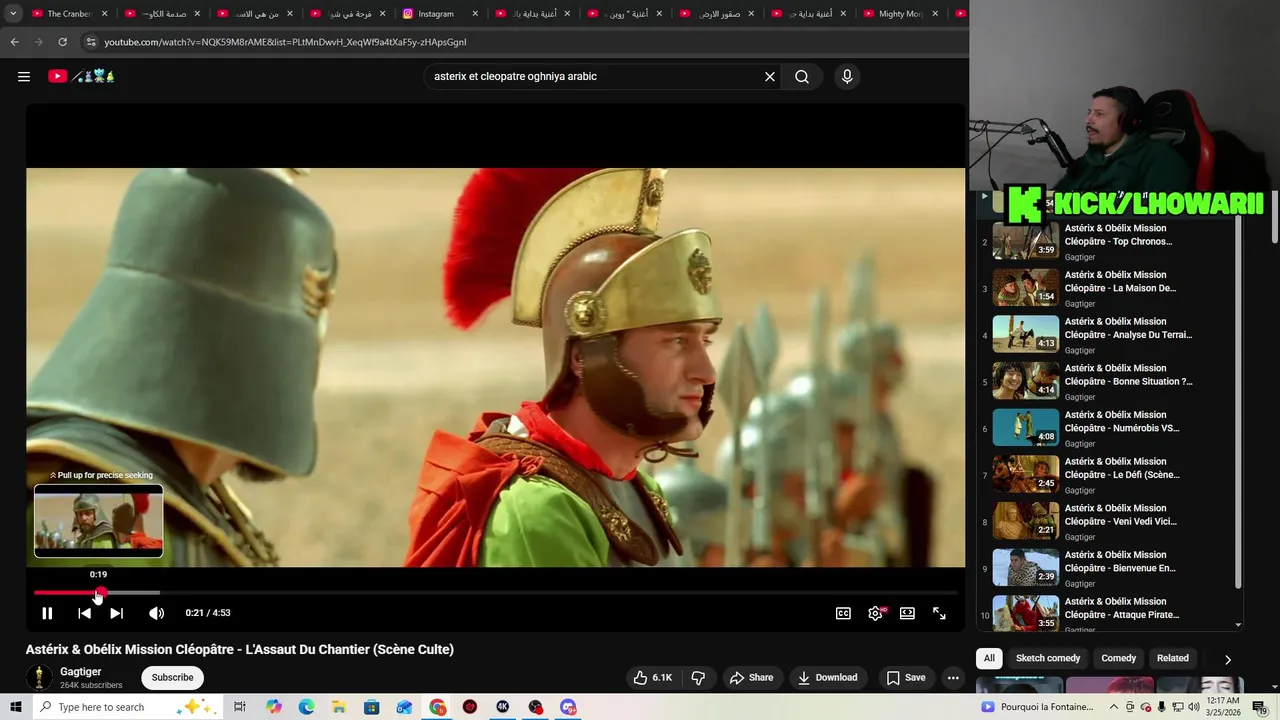This screenshot has height=720, width=1280.
Task: Open video player settings gear
Action: point(876,613)
